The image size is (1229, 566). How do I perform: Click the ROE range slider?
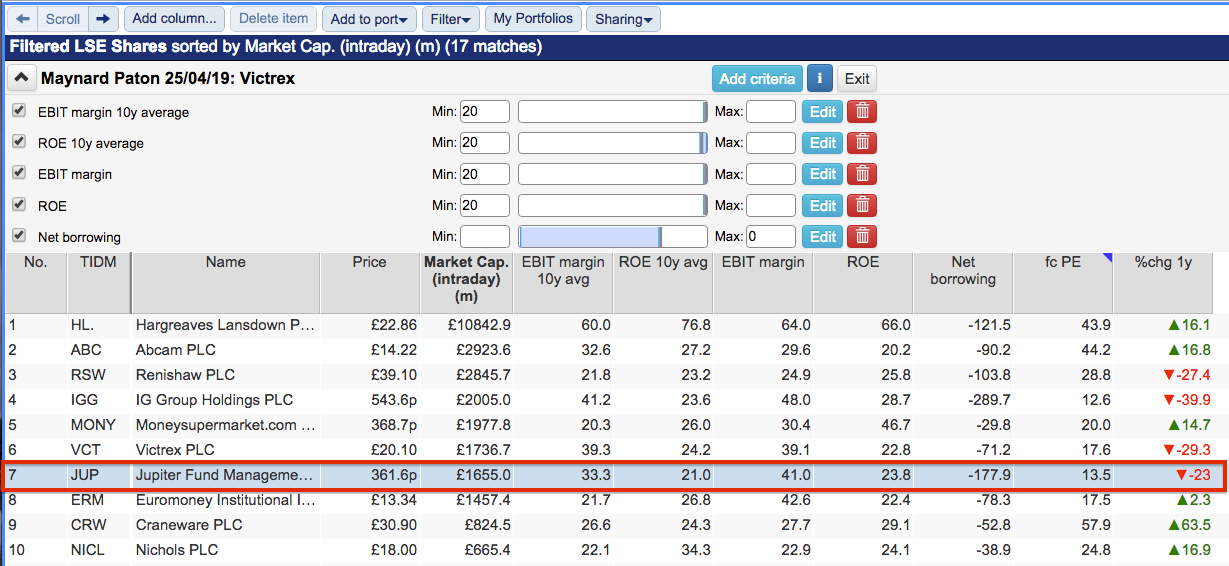(612, 206)
